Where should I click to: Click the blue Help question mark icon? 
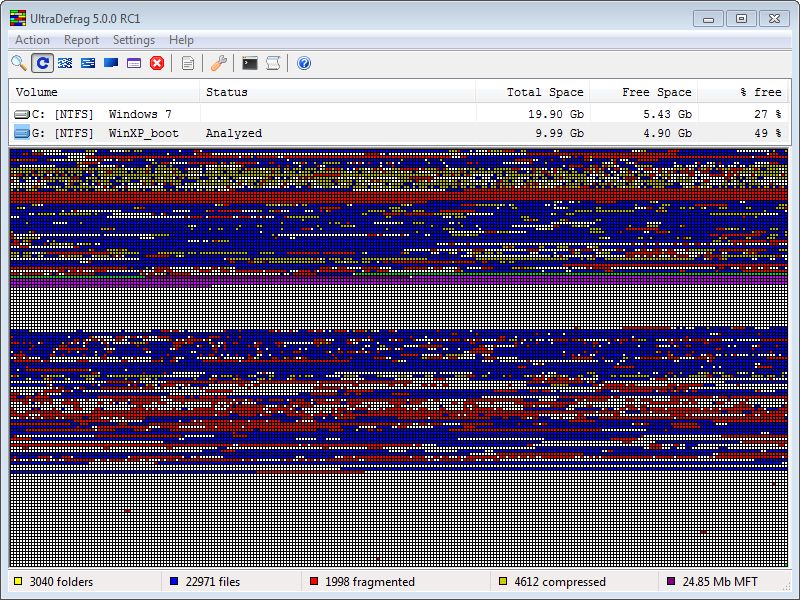pyautogui.click(x=304, y=63)
